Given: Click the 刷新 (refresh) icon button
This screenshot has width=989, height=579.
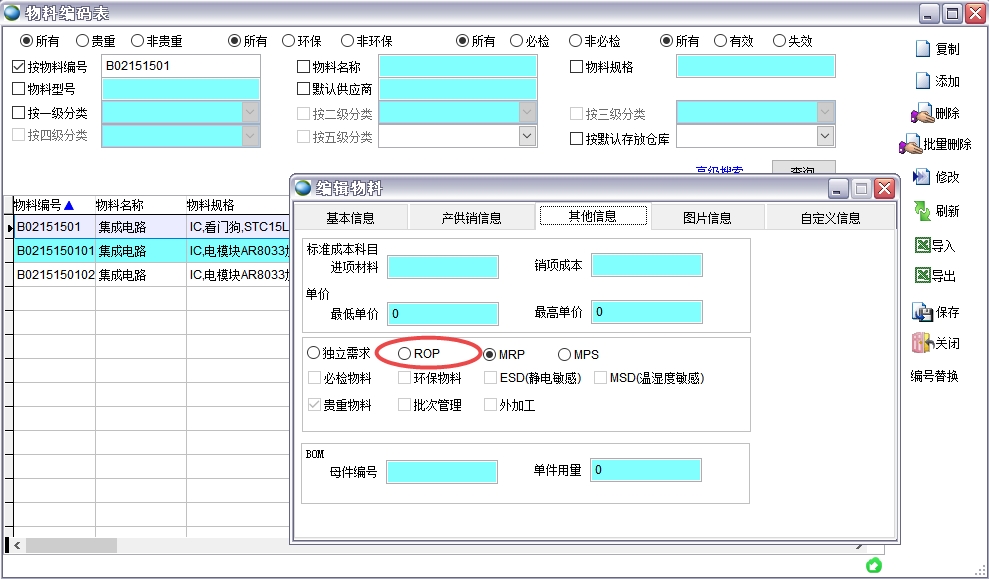Looking at the screenshot, I should [922, 211].
